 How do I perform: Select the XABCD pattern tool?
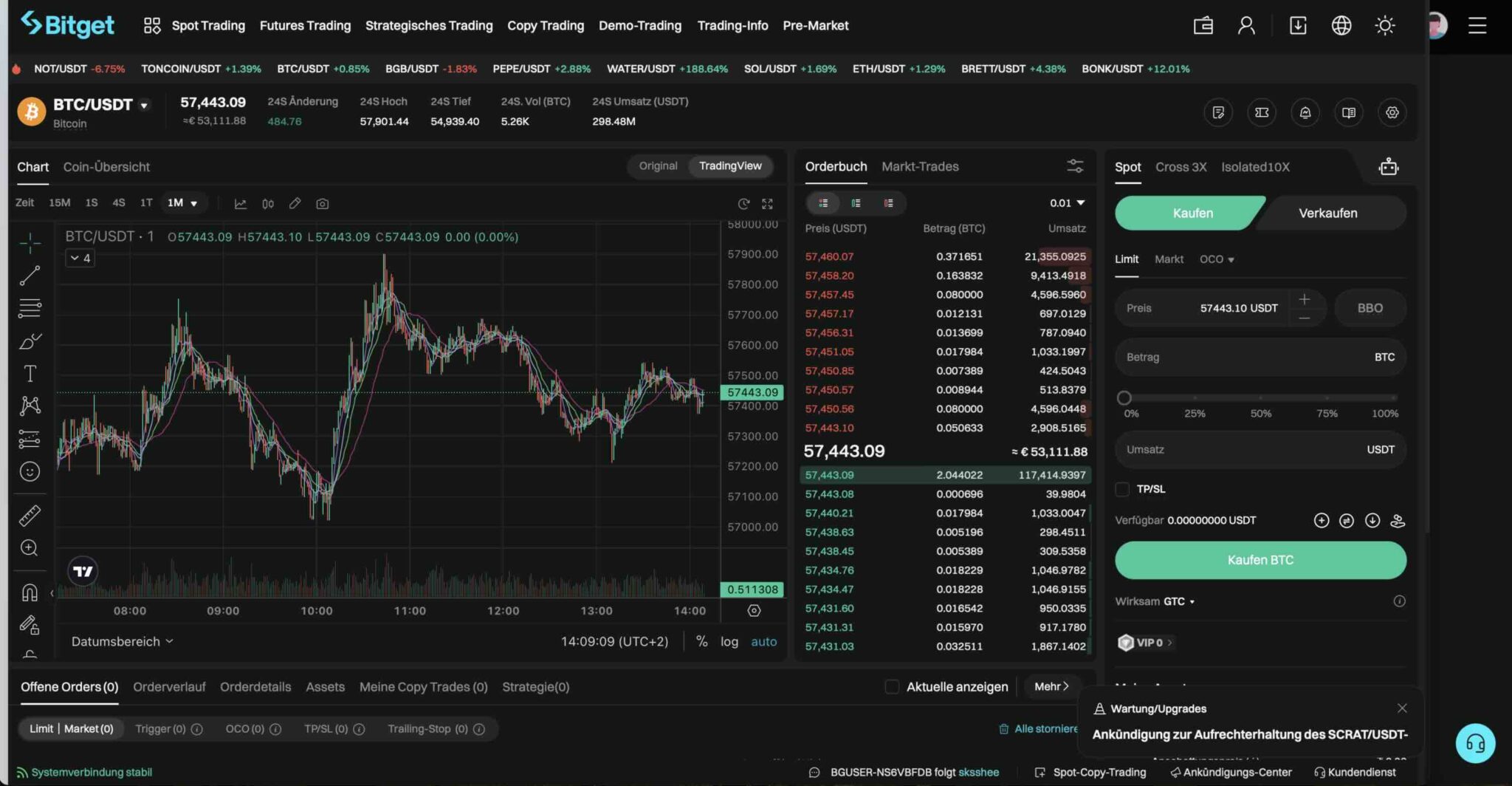click(30, 406)
